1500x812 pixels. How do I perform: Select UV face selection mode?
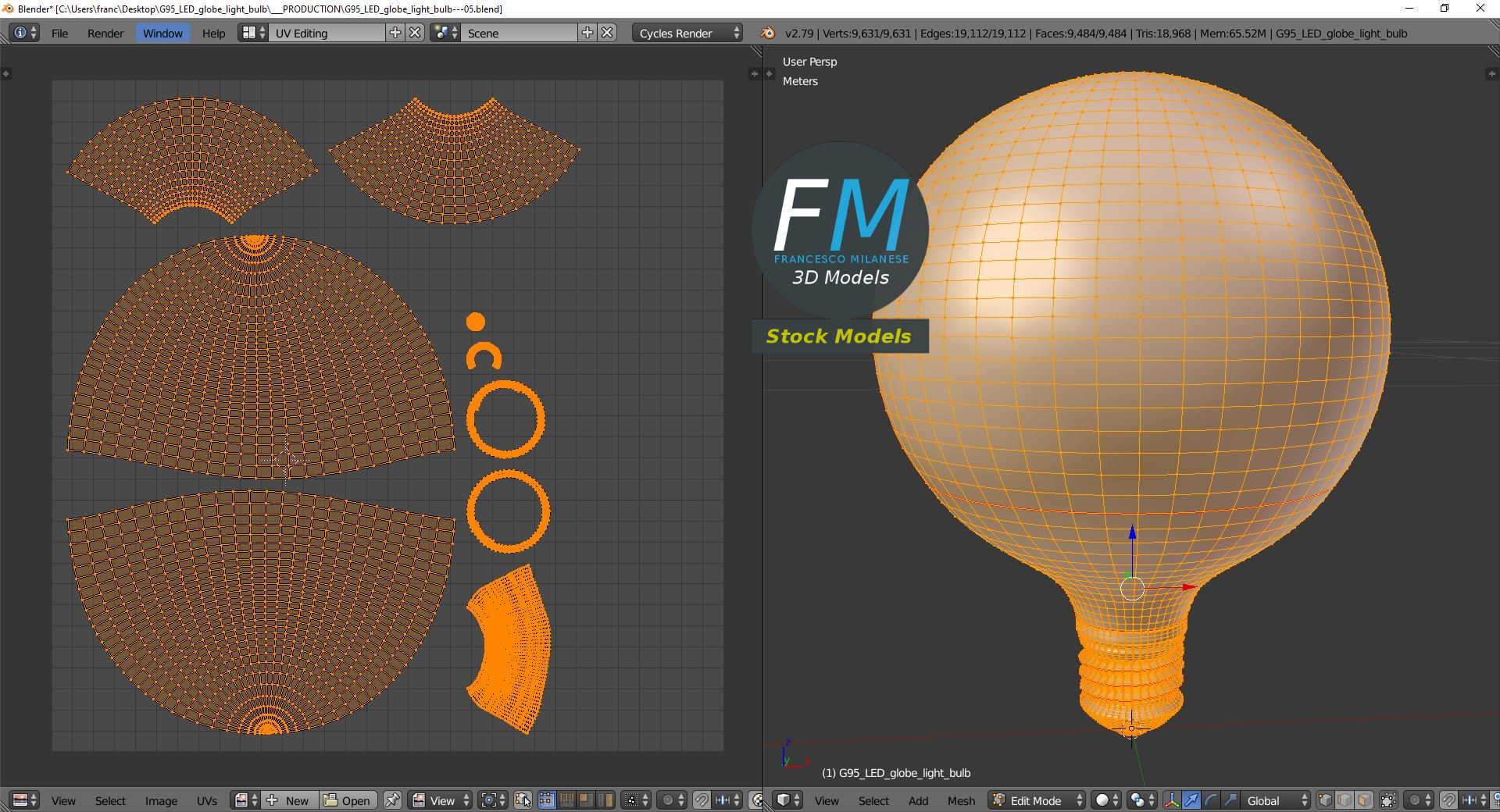pyautogui.click(x=586, y=800)
